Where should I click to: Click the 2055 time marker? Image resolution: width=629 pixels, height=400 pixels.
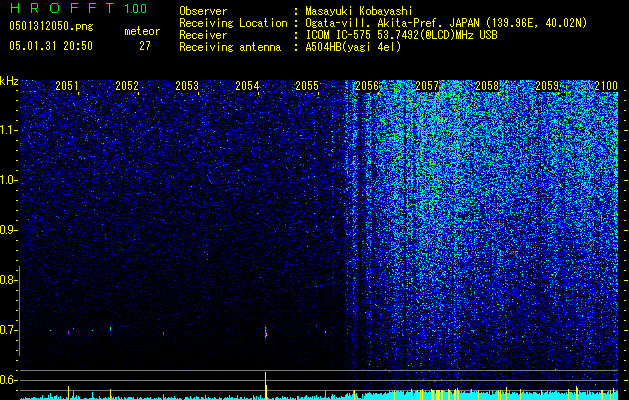click(x=307, y=86)
